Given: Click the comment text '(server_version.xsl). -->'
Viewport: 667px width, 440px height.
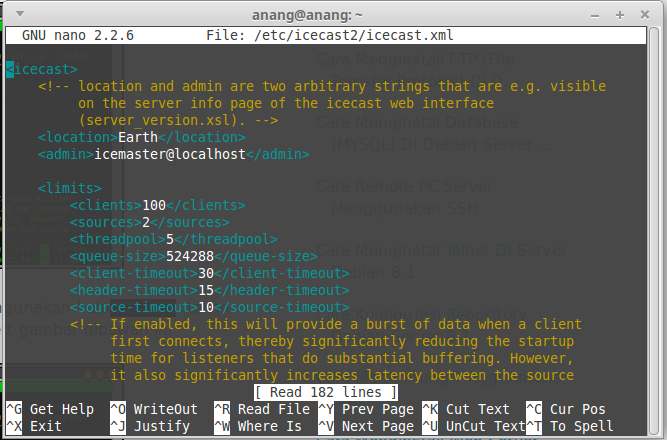Looking at the screenshot, I should (178, 120).
